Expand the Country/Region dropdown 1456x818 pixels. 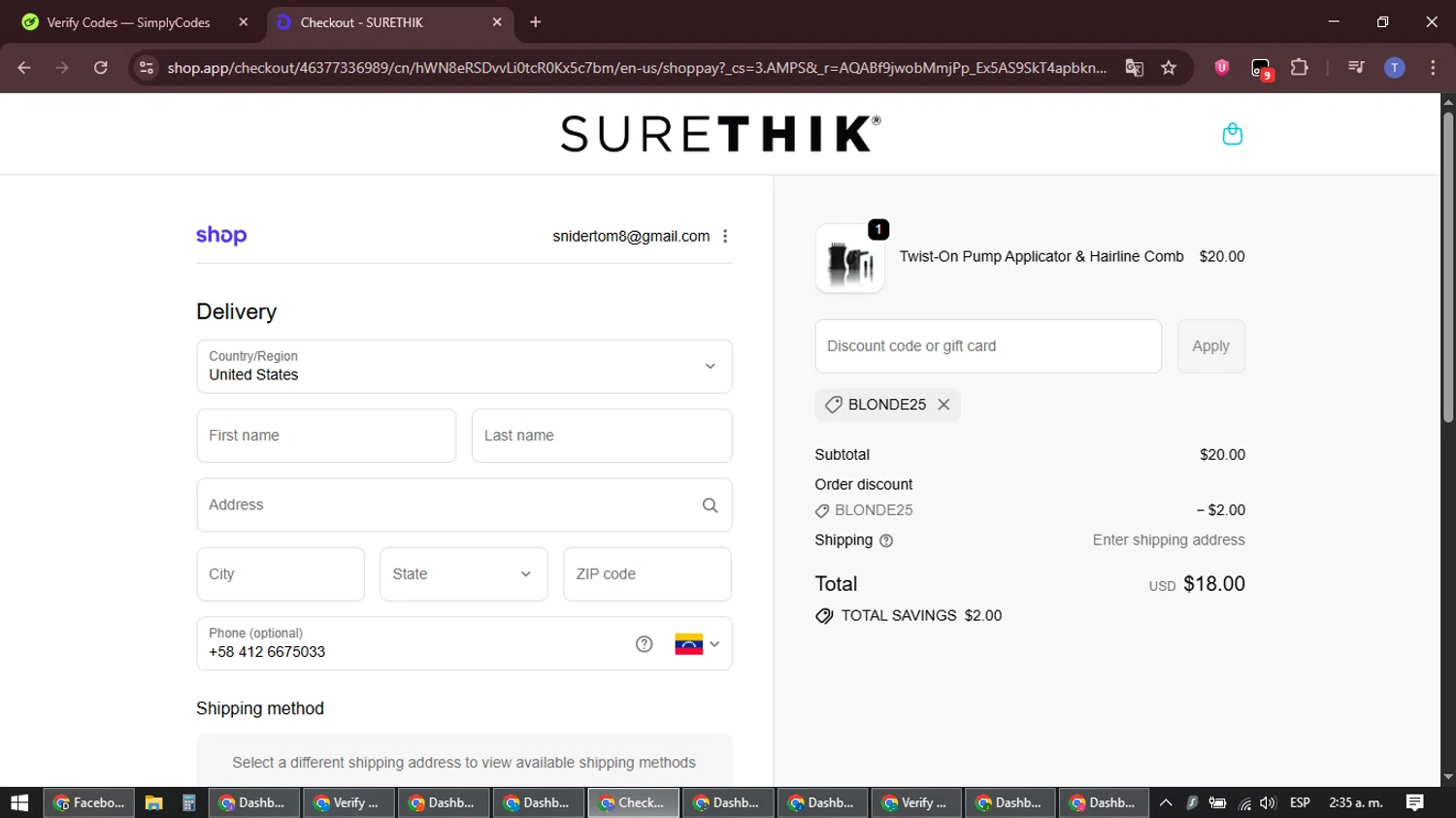(464, 367)
